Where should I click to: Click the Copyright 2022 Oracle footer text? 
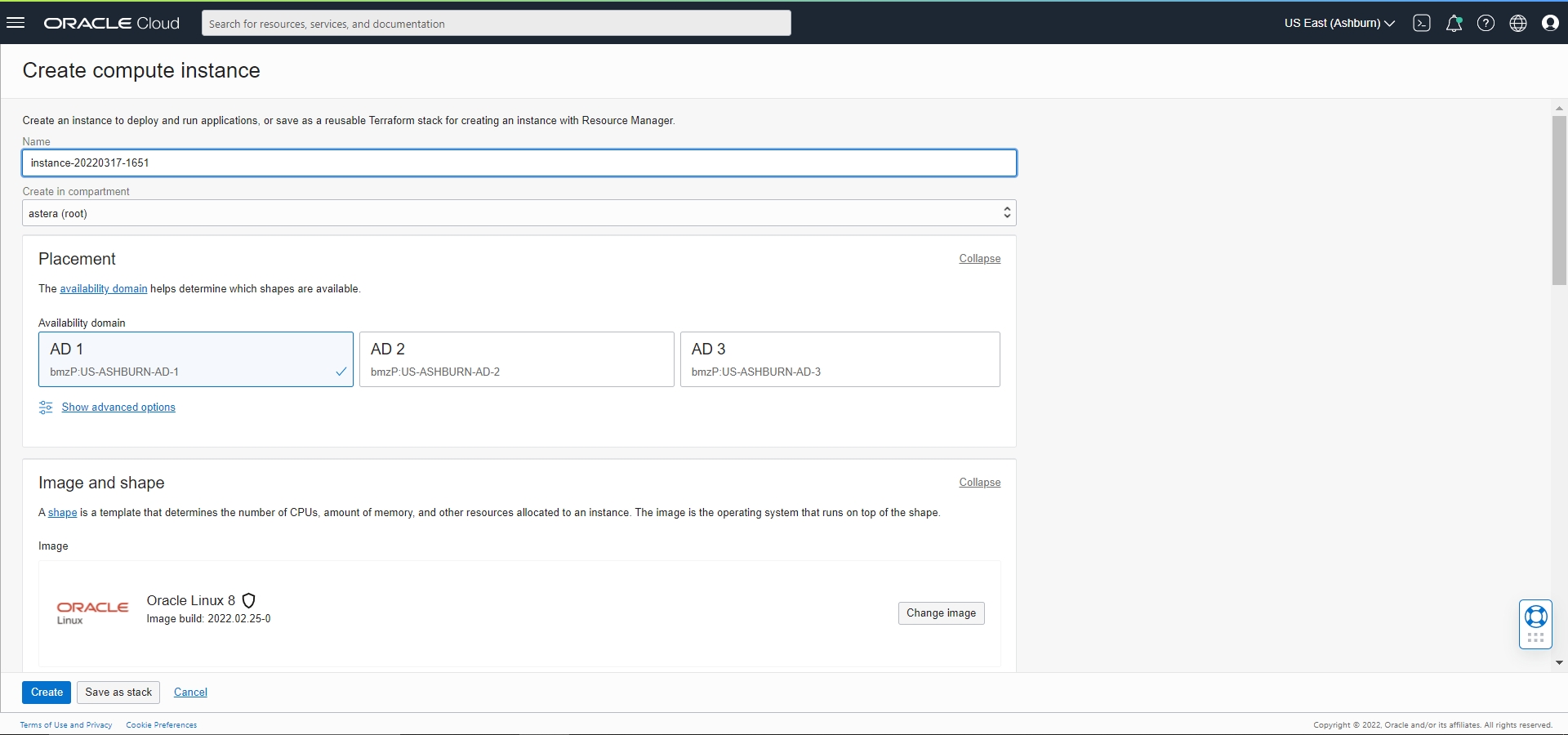(1433, 725)
